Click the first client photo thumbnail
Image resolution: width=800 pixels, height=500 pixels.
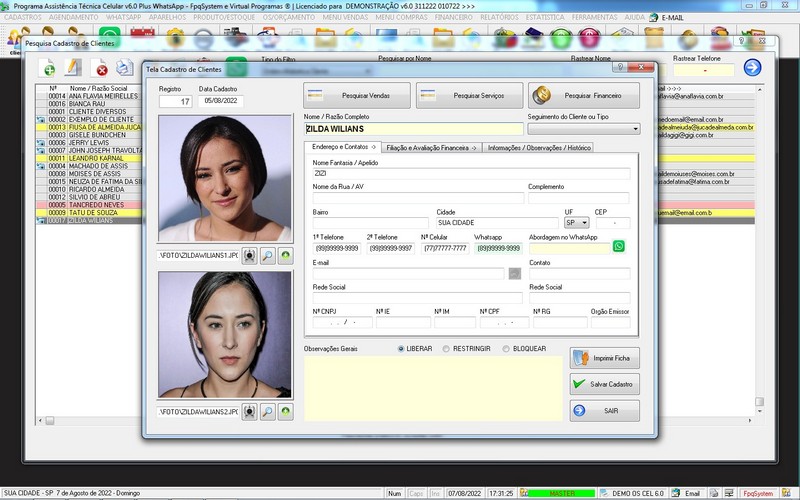(225, 178)
